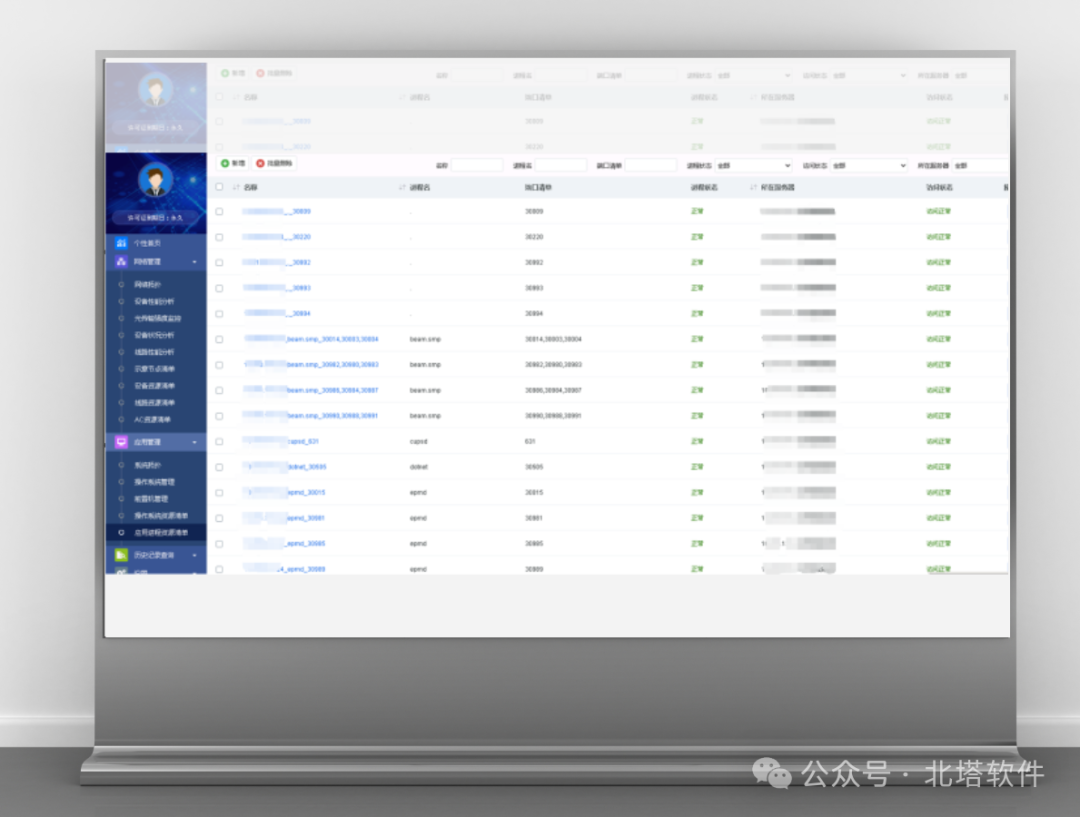Click the magenta monitor 应用管理 icon
The width and height of the screenshot is (1080, 817).
click(x=121, y=442)
